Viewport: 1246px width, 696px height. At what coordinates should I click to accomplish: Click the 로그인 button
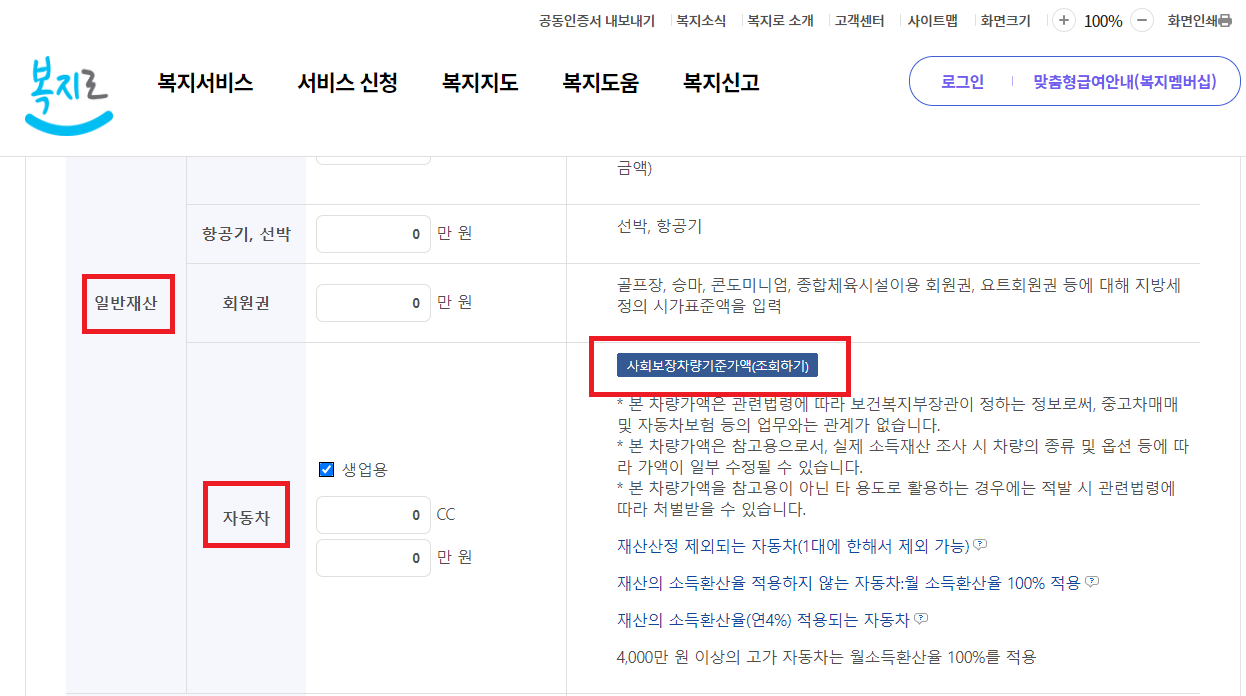pyautogui.click(x=961, y=81)
